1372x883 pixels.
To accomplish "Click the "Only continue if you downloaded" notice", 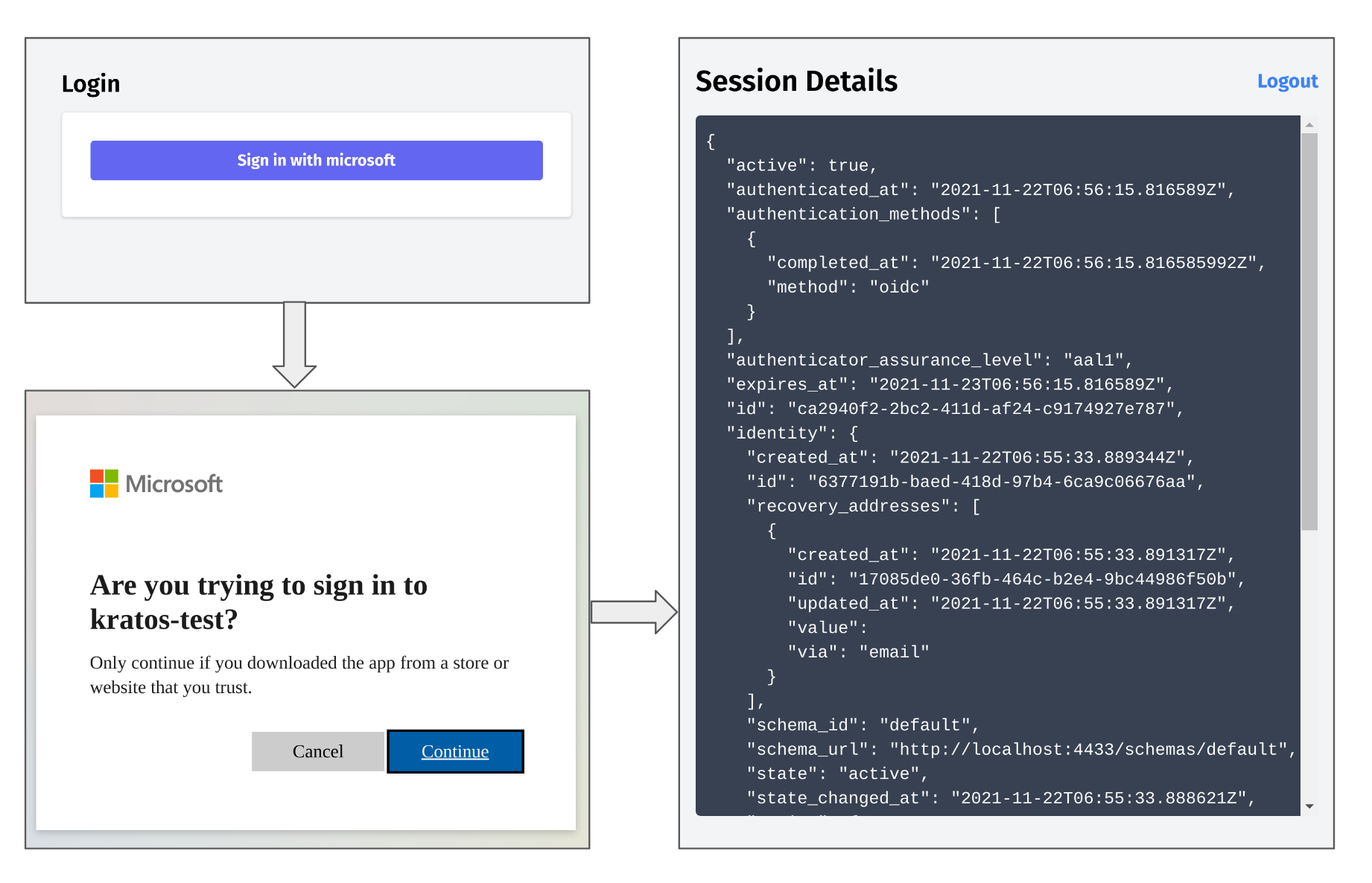I will tap(299, 675).
